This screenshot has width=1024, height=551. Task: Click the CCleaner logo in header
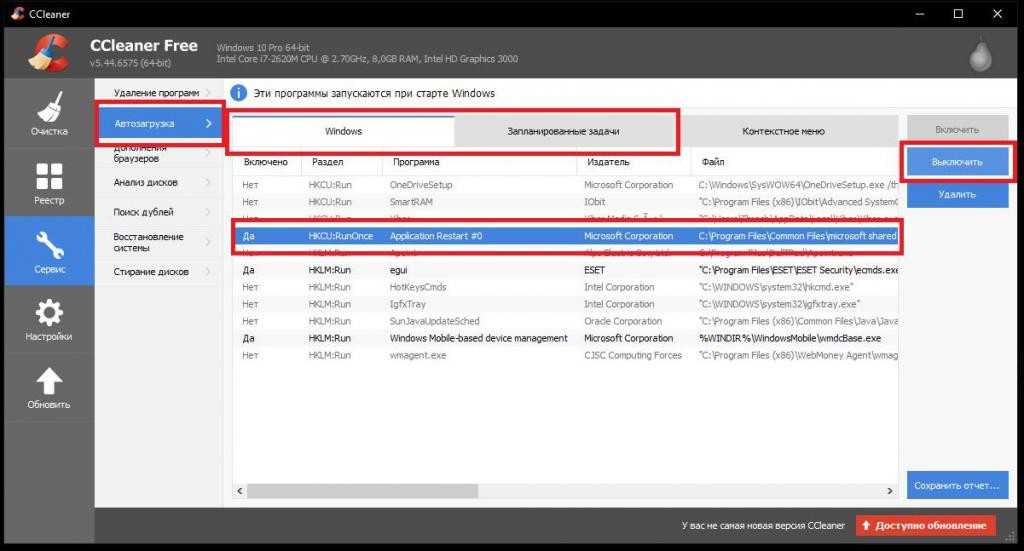click(48, 54)
